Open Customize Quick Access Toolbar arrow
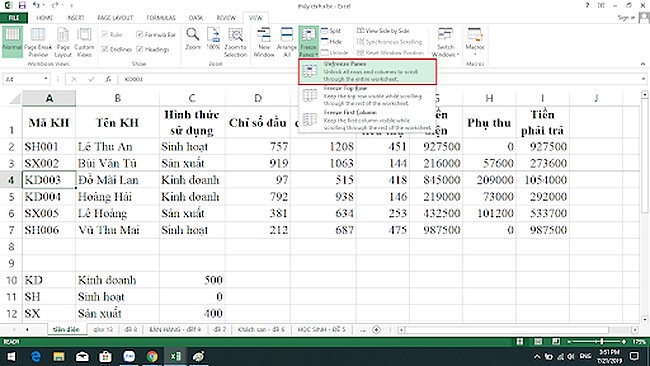This screenshot has height=366, width=650. [72, 6]
